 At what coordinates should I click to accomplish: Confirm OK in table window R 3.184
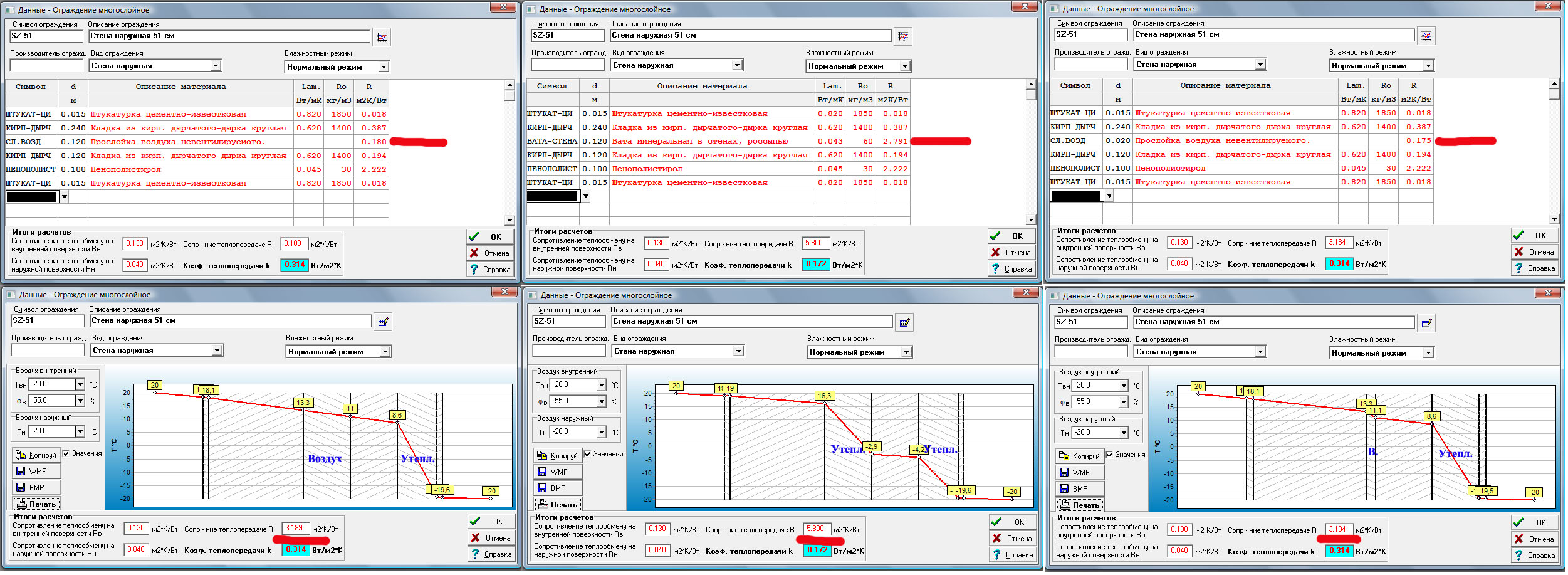[1535, 235]
